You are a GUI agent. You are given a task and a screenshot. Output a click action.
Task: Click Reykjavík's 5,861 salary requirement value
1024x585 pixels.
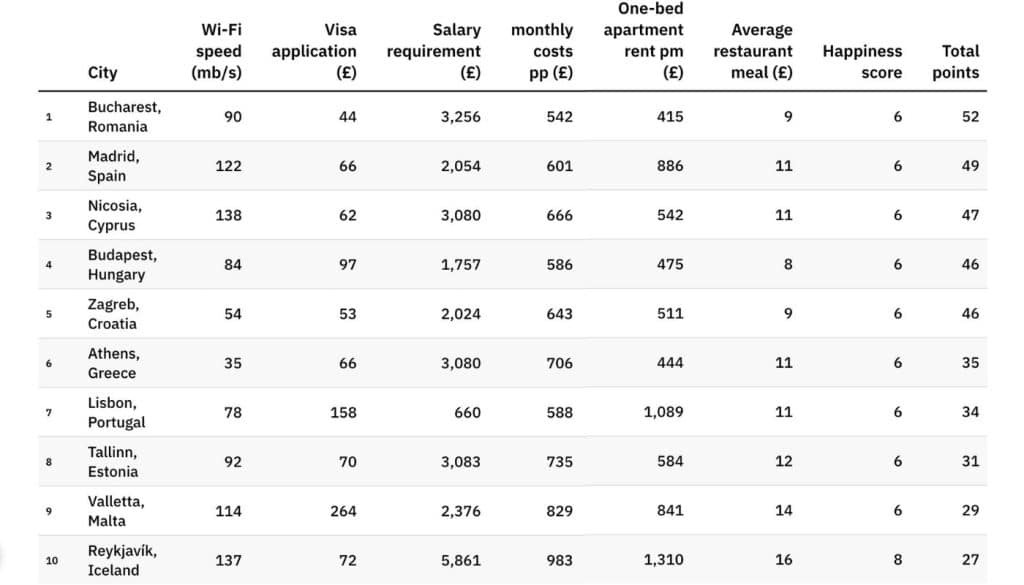[459, 560]
